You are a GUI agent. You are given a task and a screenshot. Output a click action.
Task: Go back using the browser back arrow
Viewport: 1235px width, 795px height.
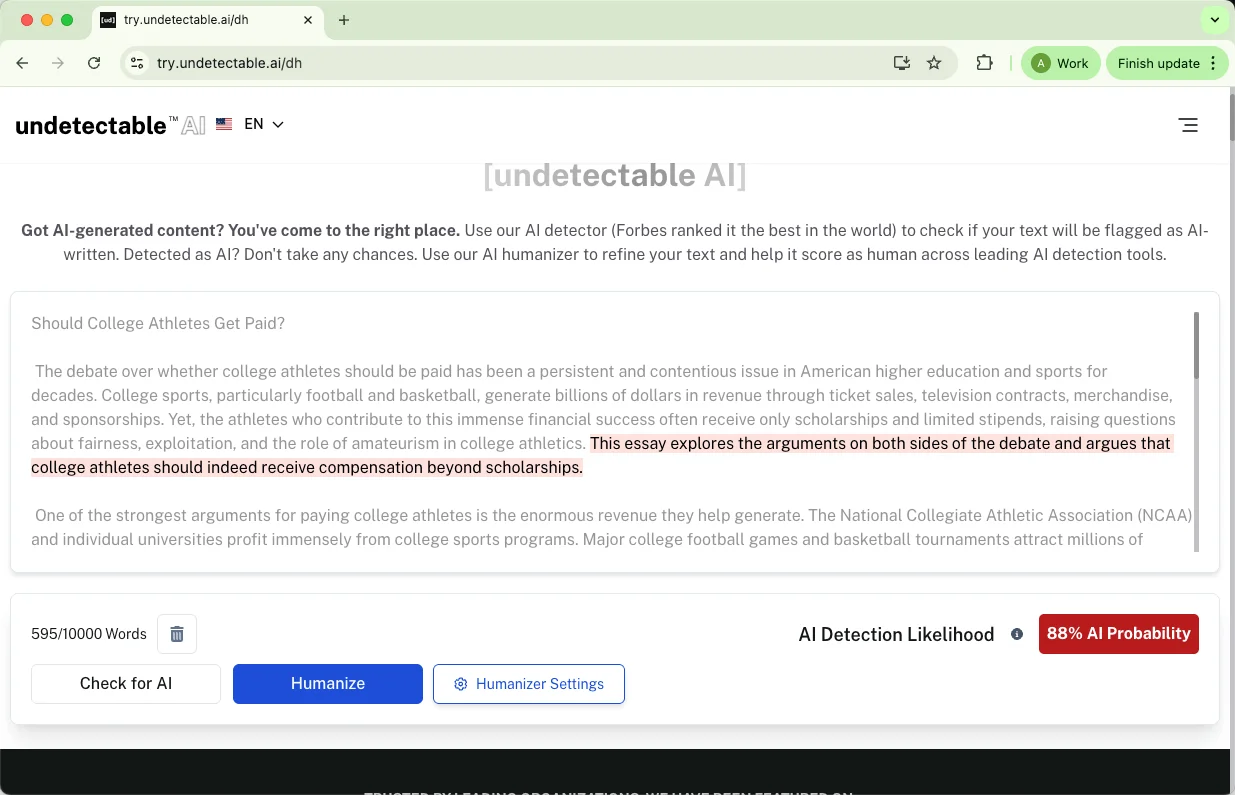point(22,62)
